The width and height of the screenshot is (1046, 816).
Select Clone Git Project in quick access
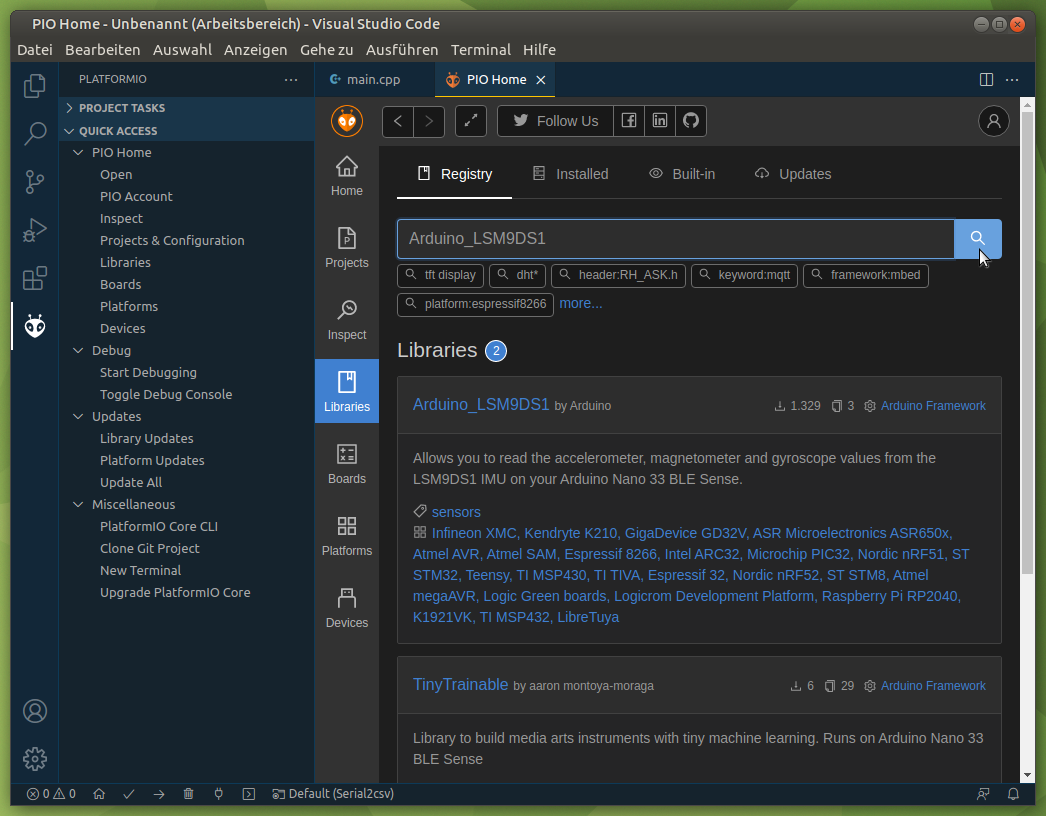[x=150, y=549]
